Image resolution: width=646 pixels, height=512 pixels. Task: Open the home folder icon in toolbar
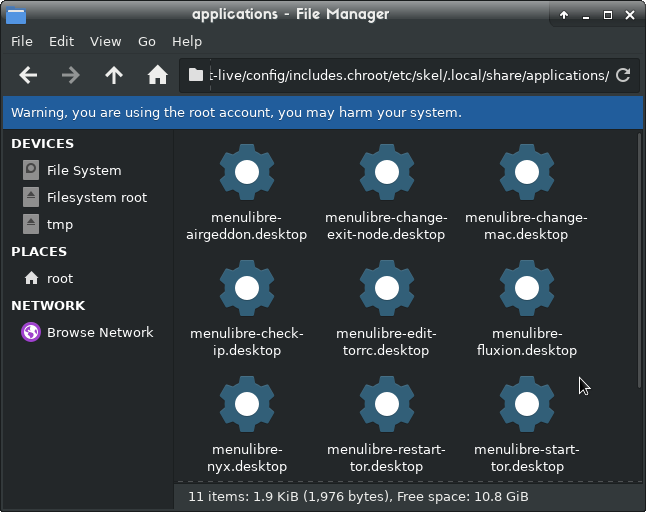pos(157,75)
